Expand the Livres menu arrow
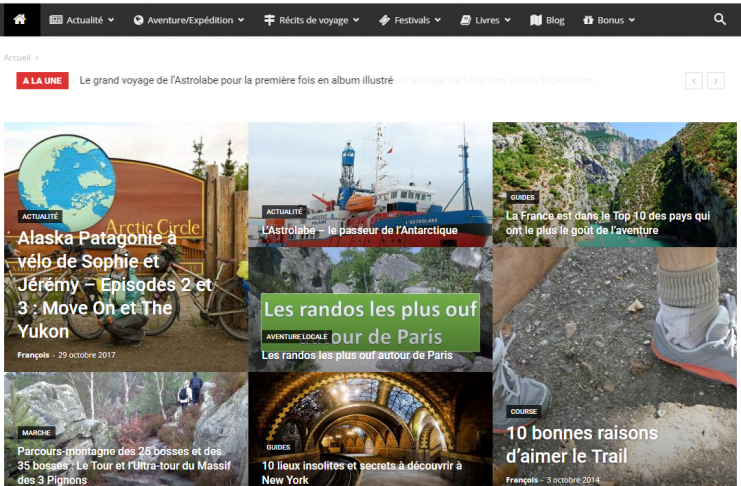Screen dimensions: 741x486 (508, 20)
